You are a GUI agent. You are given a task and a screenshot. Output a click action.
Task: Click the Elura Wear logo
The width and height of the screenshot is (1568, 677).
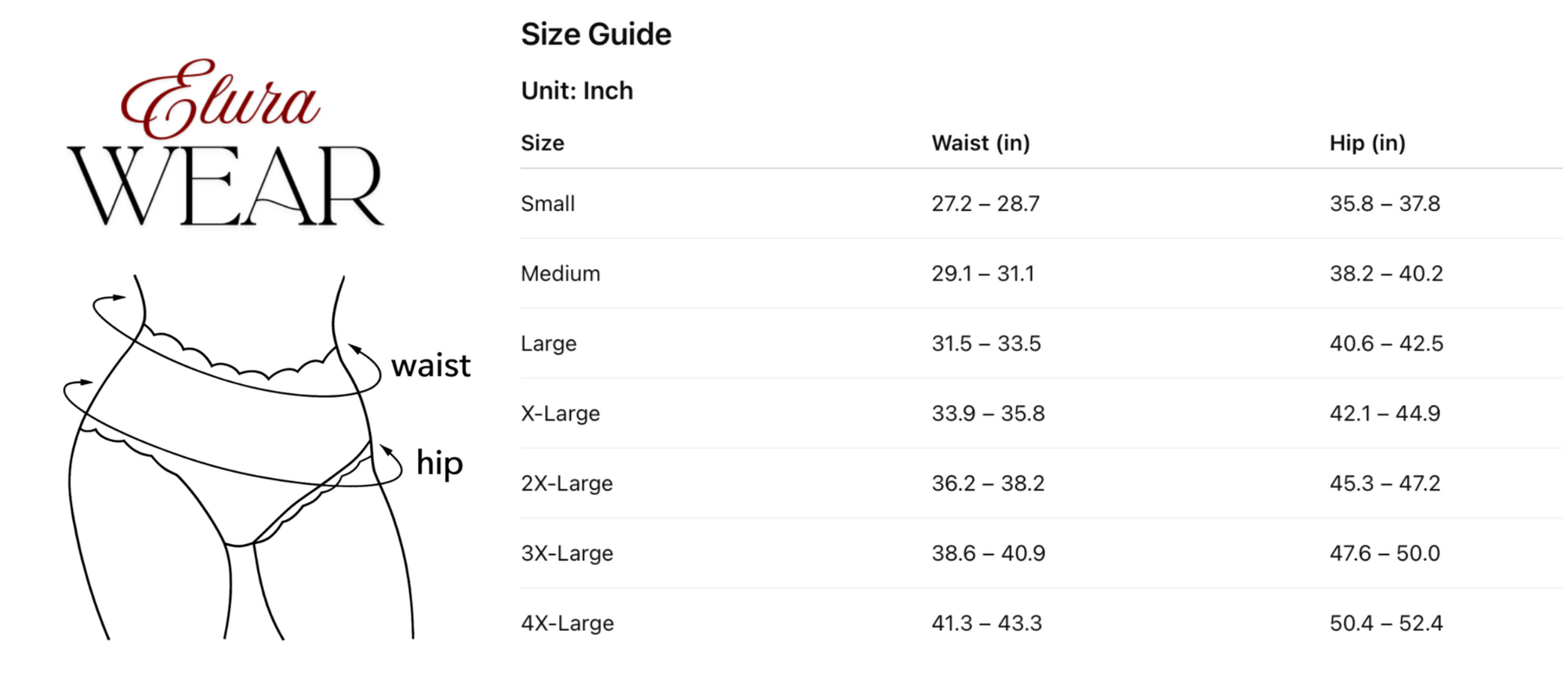coord(225,145)
